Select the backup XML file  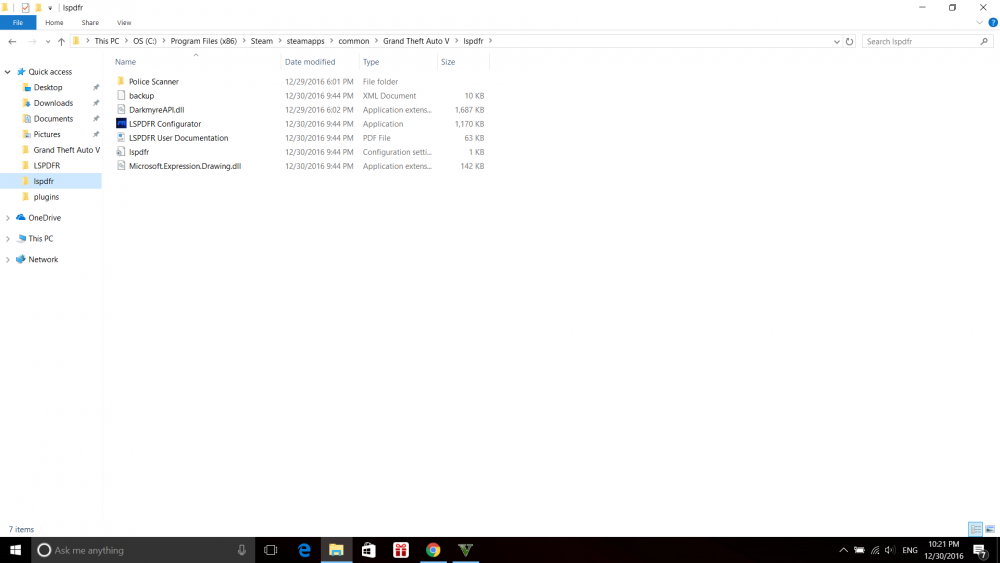coord(142,96)
